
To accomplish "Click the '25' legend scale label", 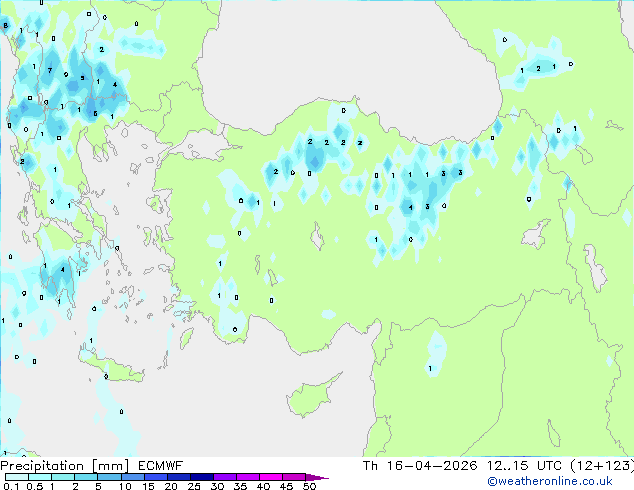I will pyautogui.click(x=194, y=486).
